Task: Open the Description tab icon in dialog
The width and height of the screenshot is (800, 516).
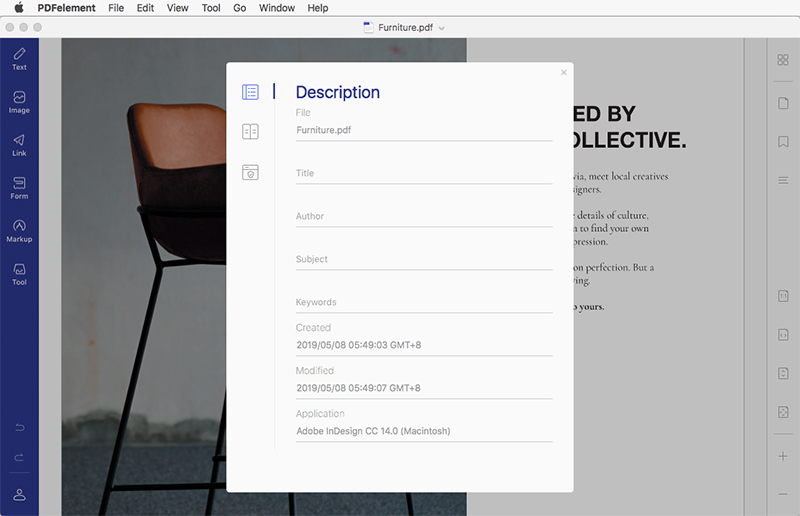Action: 250,92
